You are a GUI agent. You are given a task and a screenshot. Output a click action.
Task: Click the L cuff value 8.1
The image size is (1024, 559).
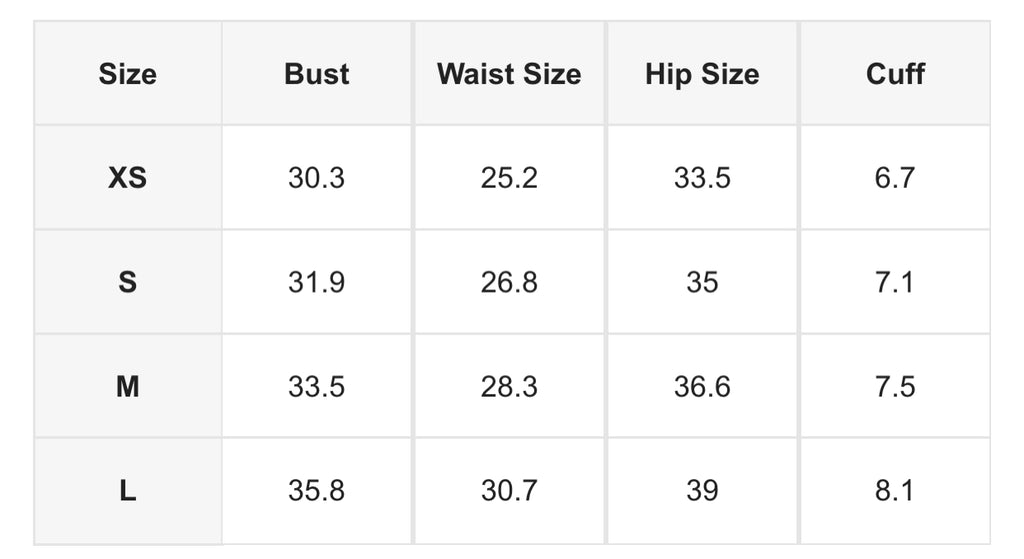895,490
